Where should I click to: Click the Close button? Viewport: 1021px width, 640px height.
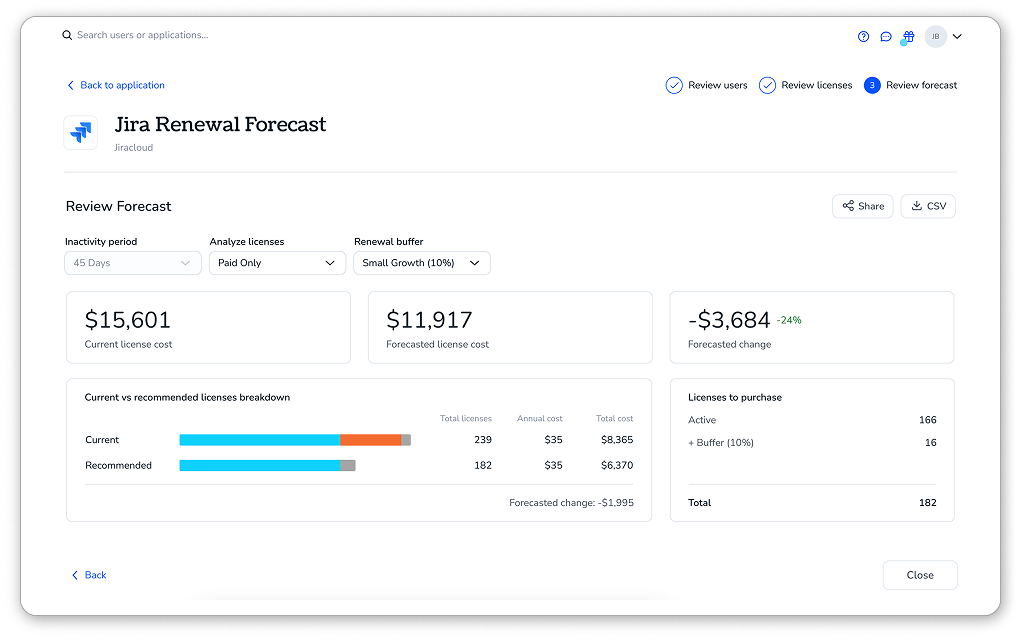(919, 575)
